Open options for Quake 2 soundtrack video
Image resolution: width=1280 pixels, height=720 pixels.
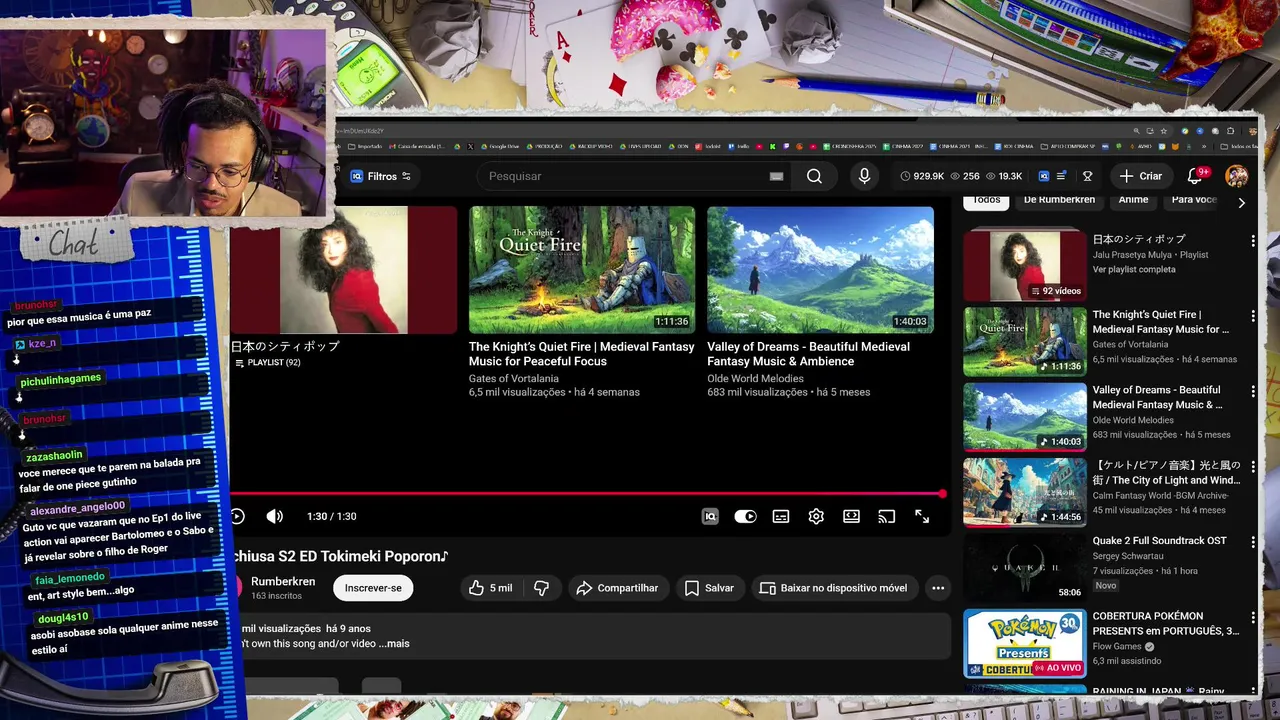(1252, 542)
